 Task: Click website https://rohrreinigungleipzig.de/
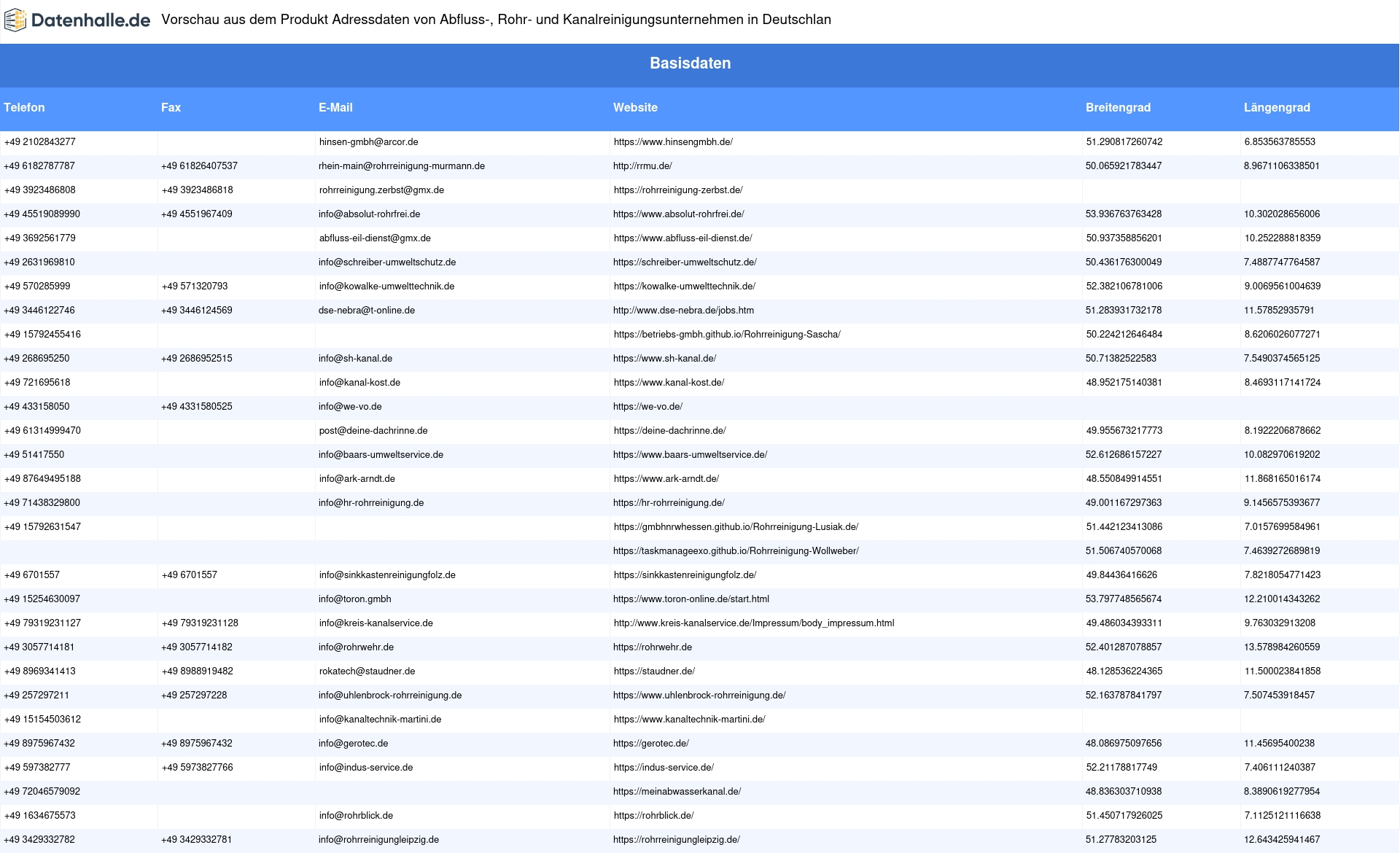(x=677, y=840)
